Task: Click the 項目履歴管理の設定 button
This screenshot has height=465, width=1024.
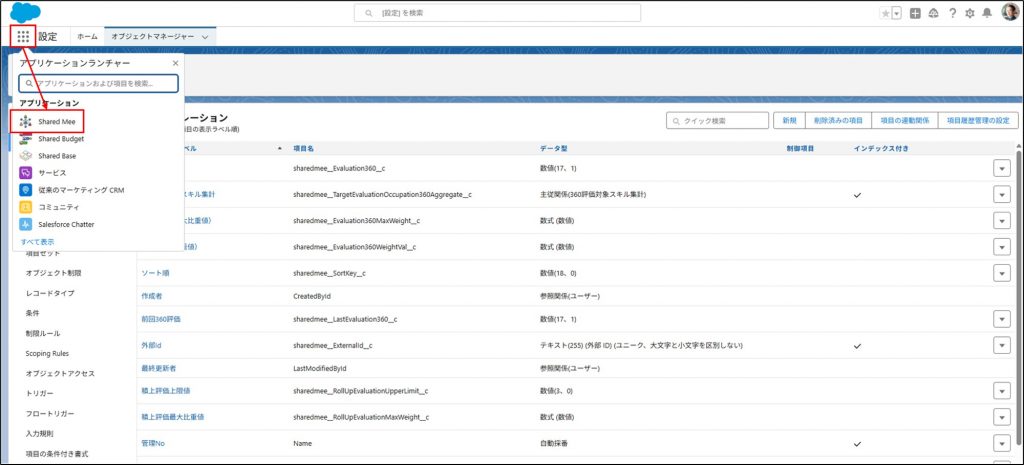Action: pos(981,120)
